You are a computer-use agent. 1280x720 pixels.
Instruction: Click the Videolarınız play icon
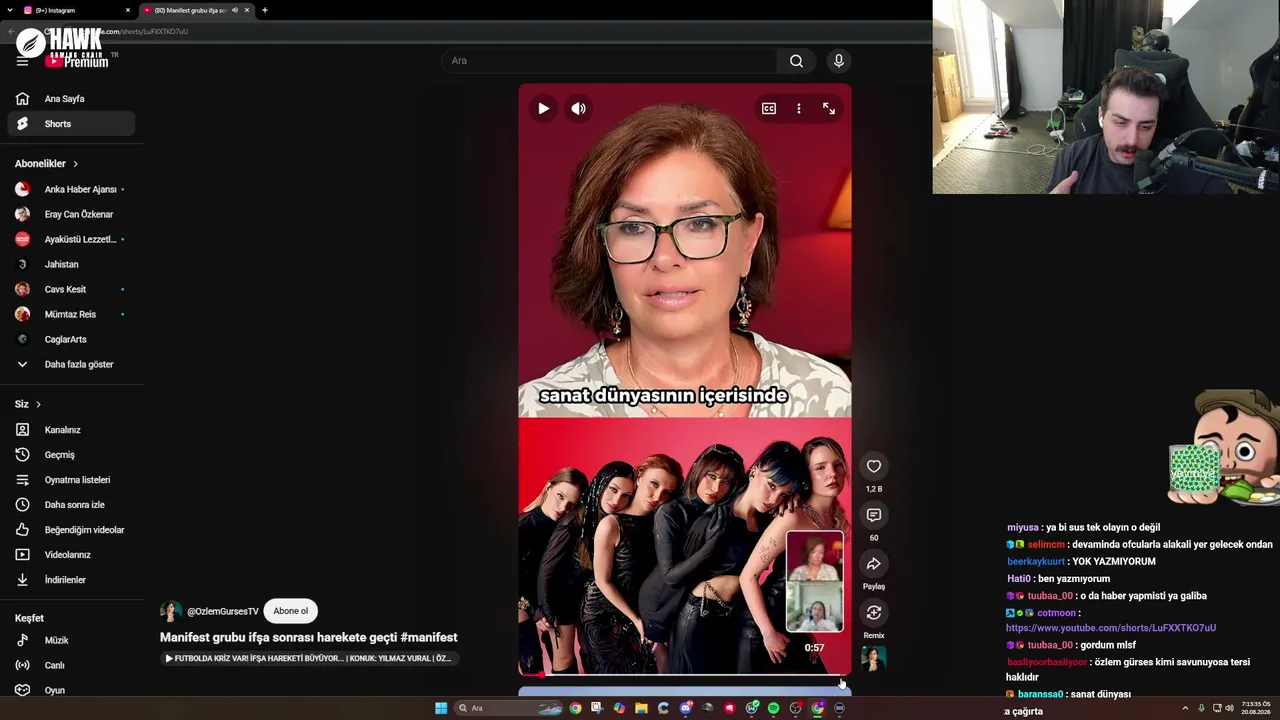tap(22, 555)
